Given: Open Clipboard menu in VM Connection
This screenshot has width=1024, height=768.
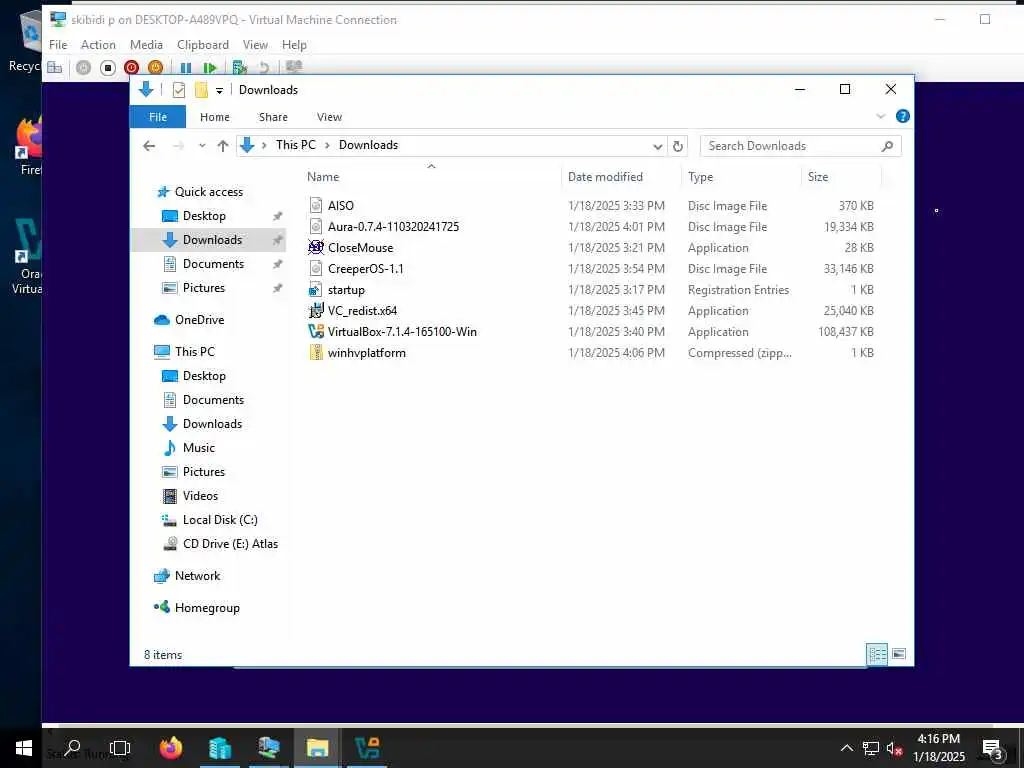Looking at the screenshot, I should pos(203,44).
